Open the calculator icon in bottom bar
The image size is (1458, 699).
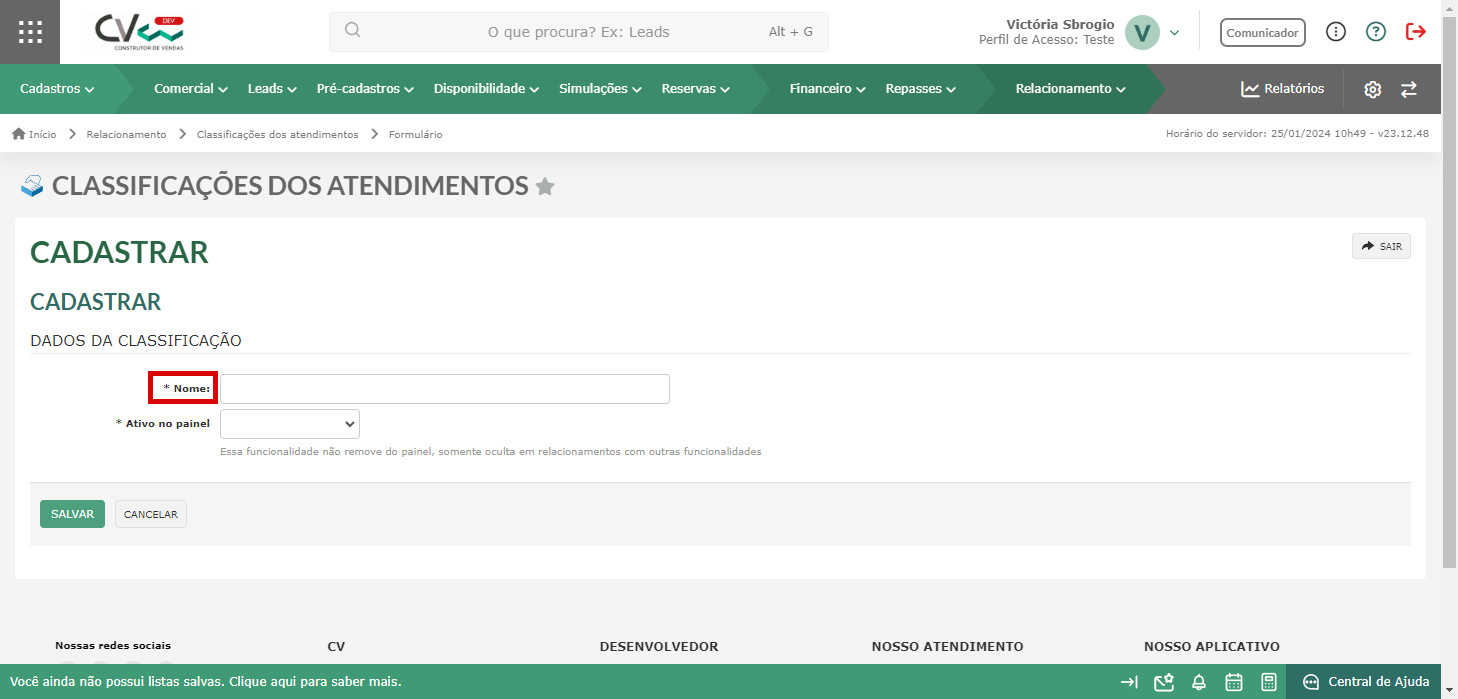1269,682
